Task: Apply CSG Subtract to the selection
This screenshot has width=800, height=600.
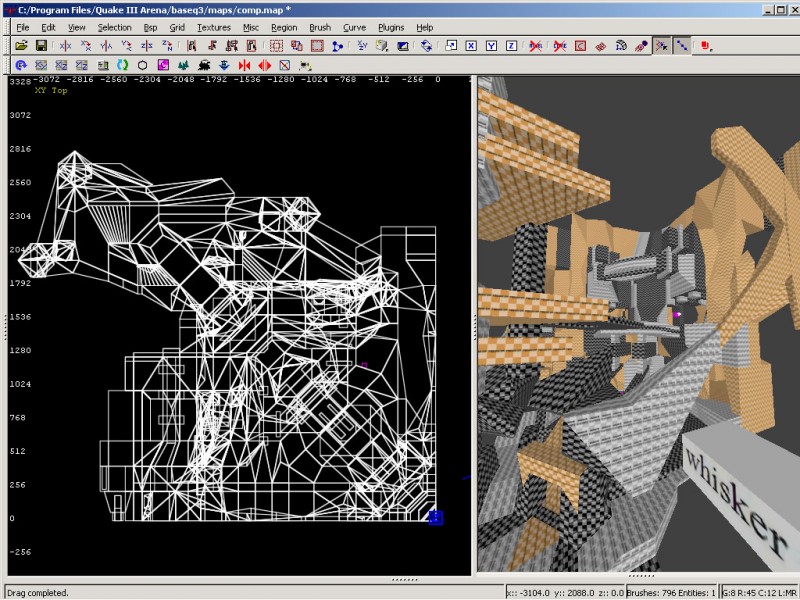Action: point(277,46)
